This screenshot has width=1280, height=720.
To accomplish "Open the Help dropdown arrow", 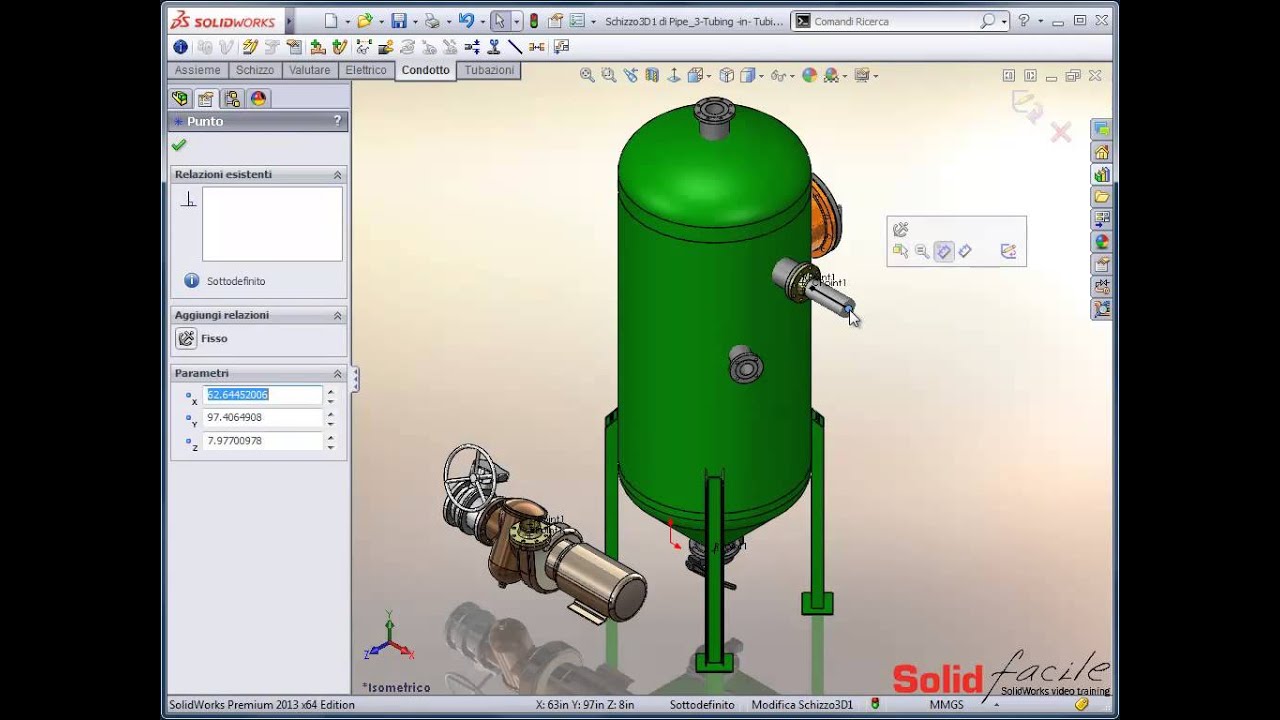I will click(x=1040, y=21).
